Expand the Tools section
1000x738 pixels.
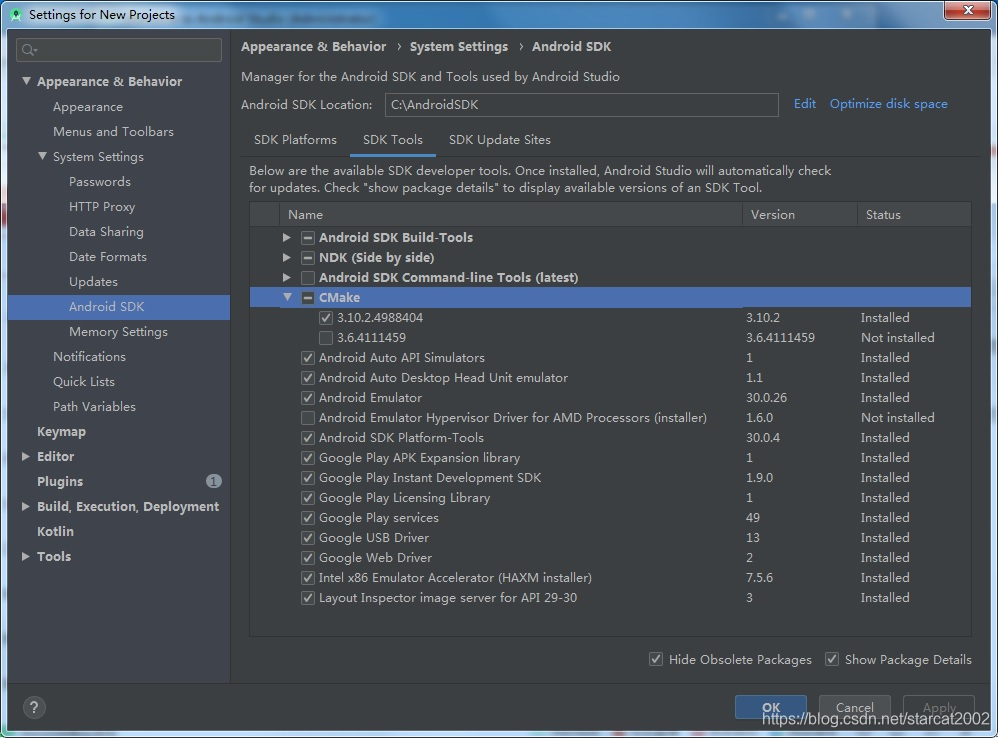(x=26, y=556)
